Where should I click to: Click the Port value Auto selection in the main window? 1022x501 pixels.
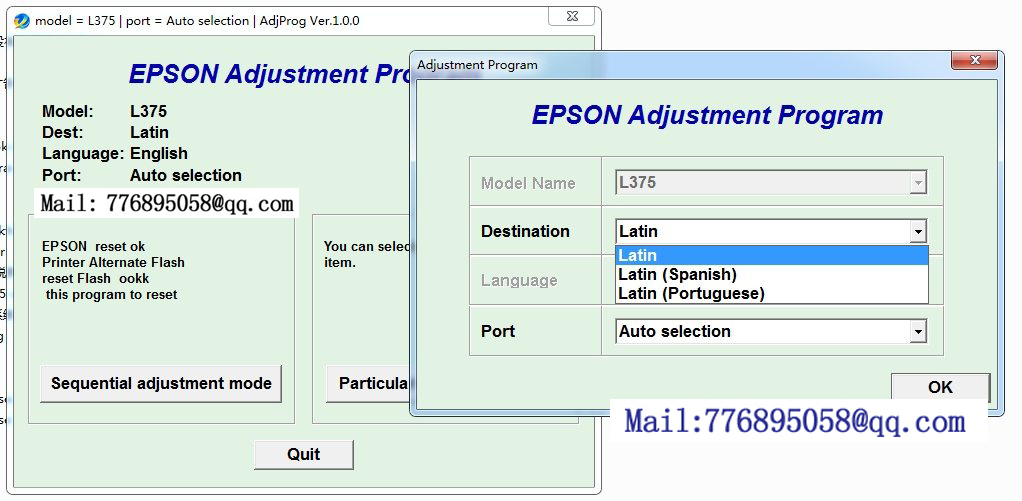[x=186, y=175]
